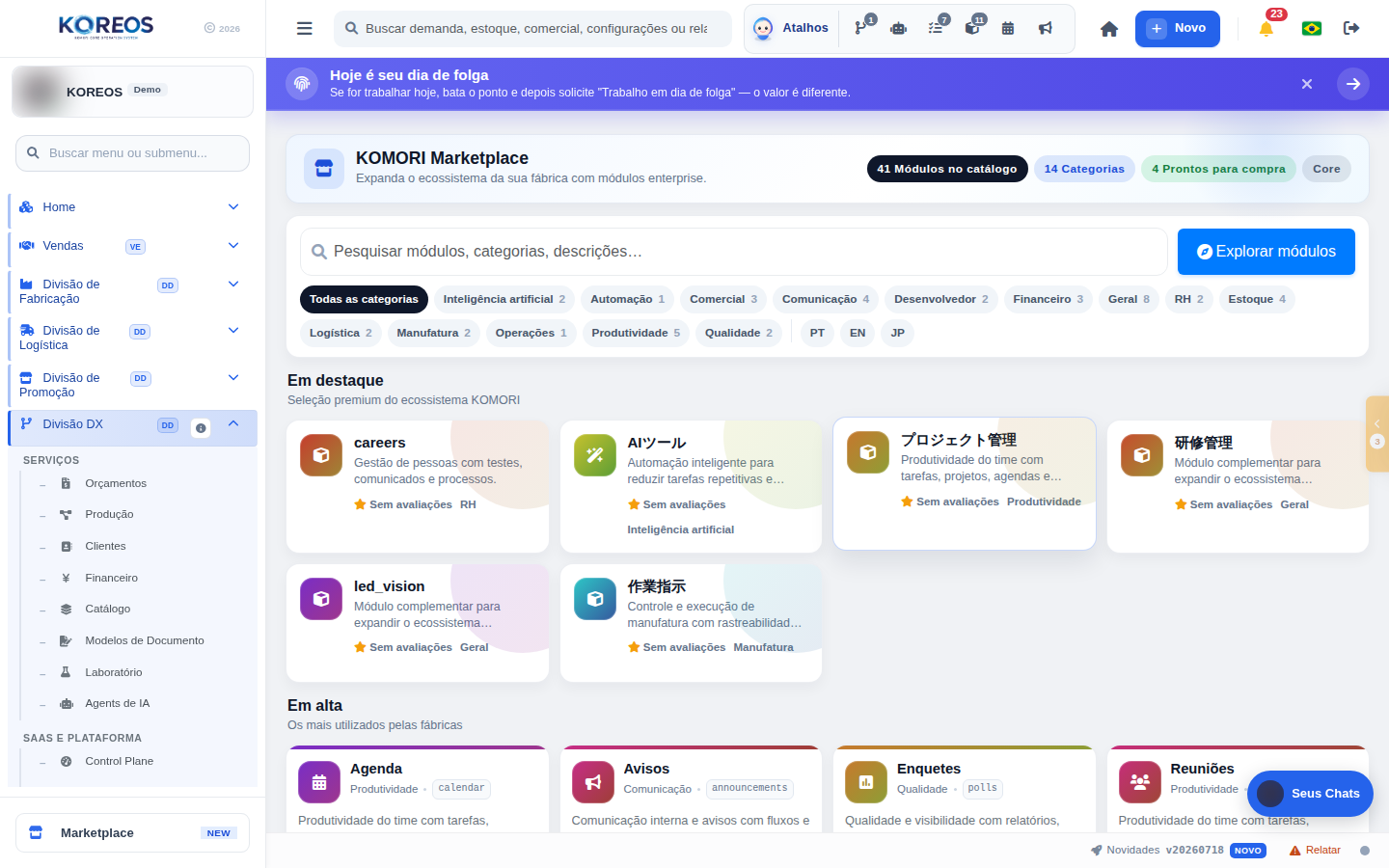This screenshot has width=1389, height=868.
Task: Open the task list shortcut icon
Action: pos(936,28)
